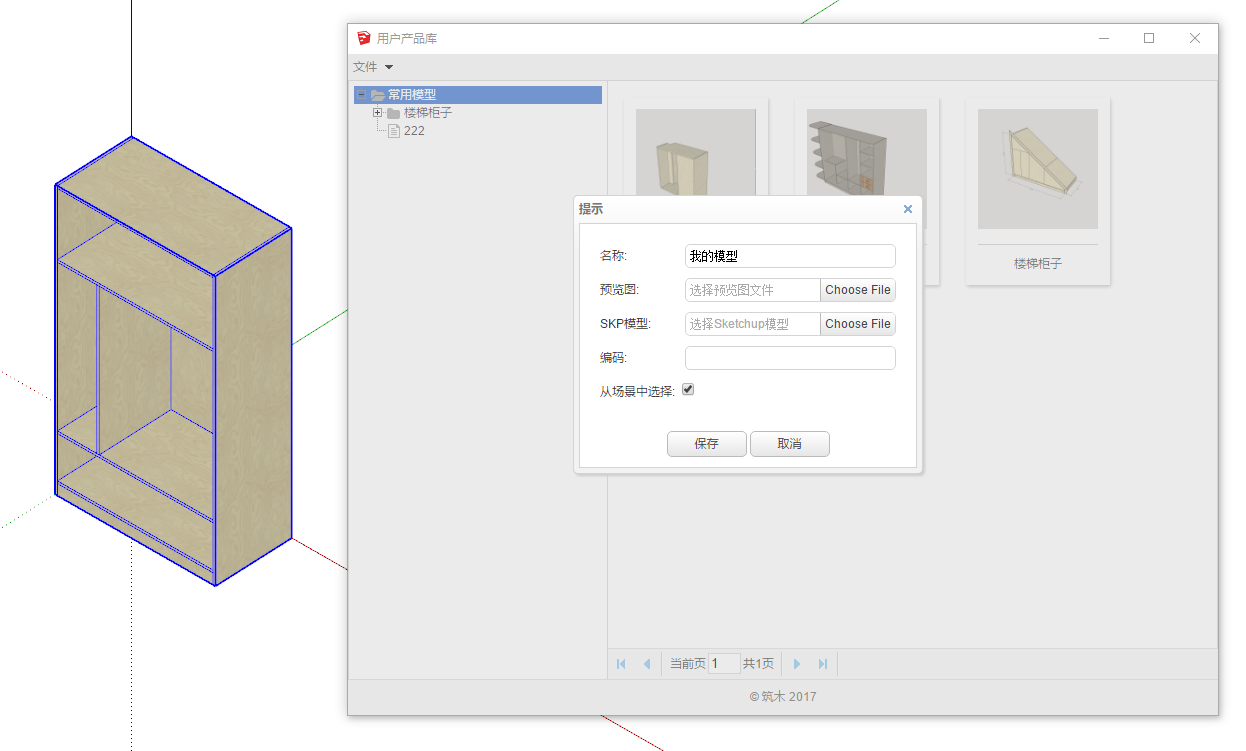1246x751 pixels.
Task: Click the document icon beside 222
Action: click(393, 130)
